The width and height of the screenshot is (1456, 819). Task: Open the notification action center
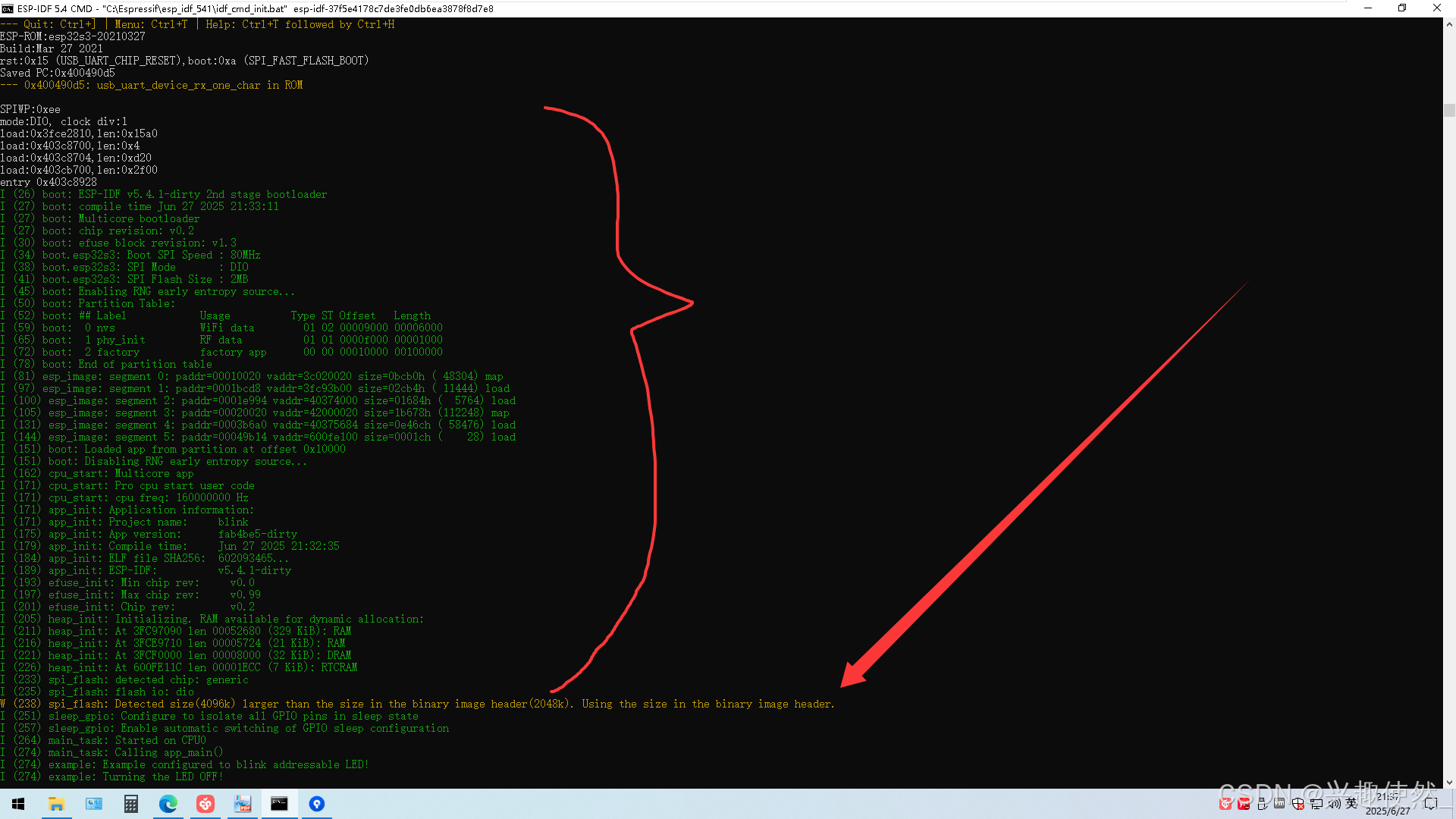coord(1431,804)
